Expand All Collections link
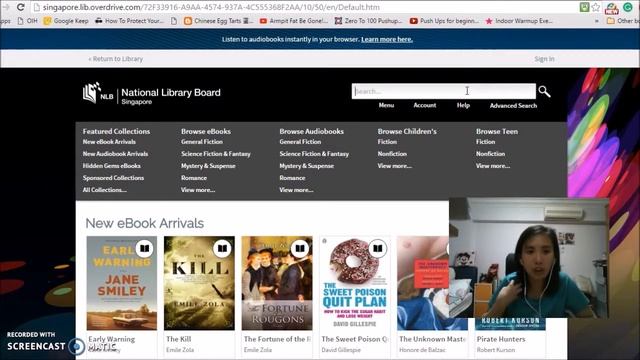 [x=104, y=190]
